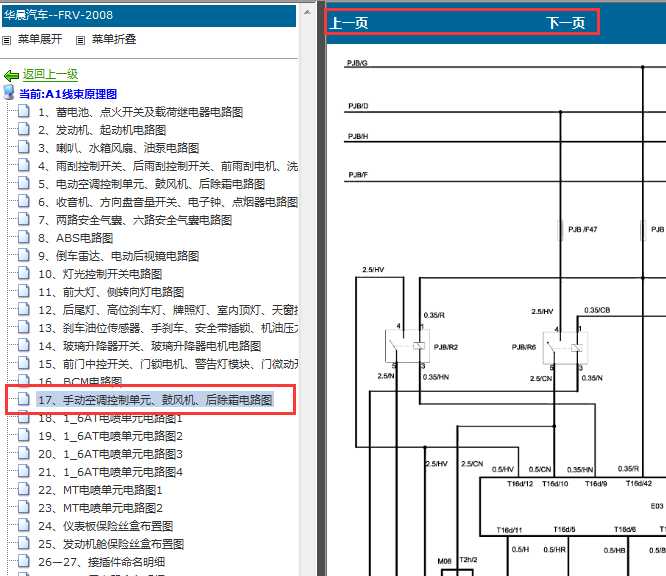Screen dimensions: 666x576
Task: Open 23、MT电喷单元电路图2
Action: [100, 508]
